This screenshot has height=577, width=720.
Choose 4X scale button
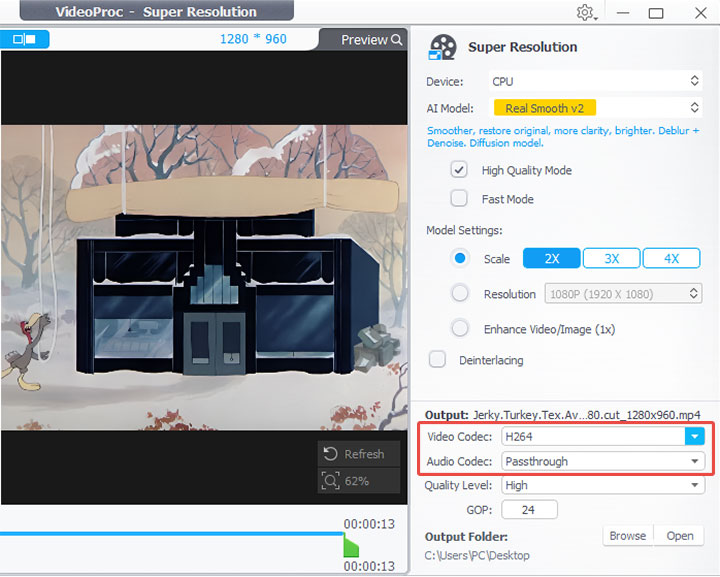coord(671,258)
